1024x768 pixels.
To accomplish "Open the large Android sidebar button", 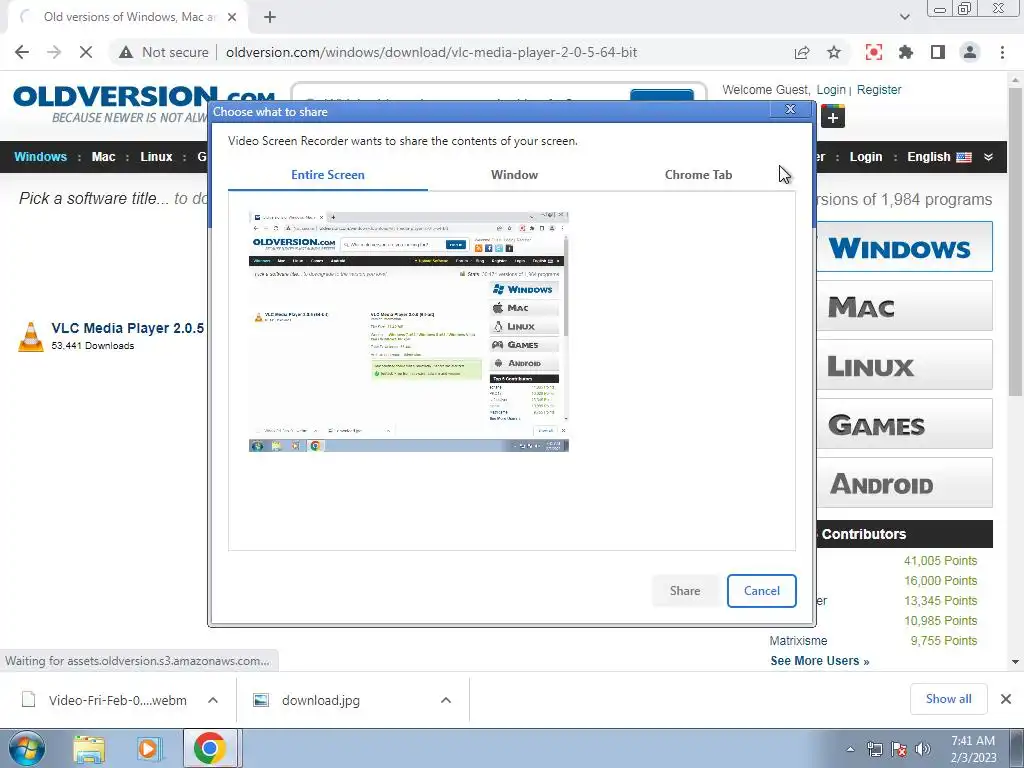I will (904, 483).
